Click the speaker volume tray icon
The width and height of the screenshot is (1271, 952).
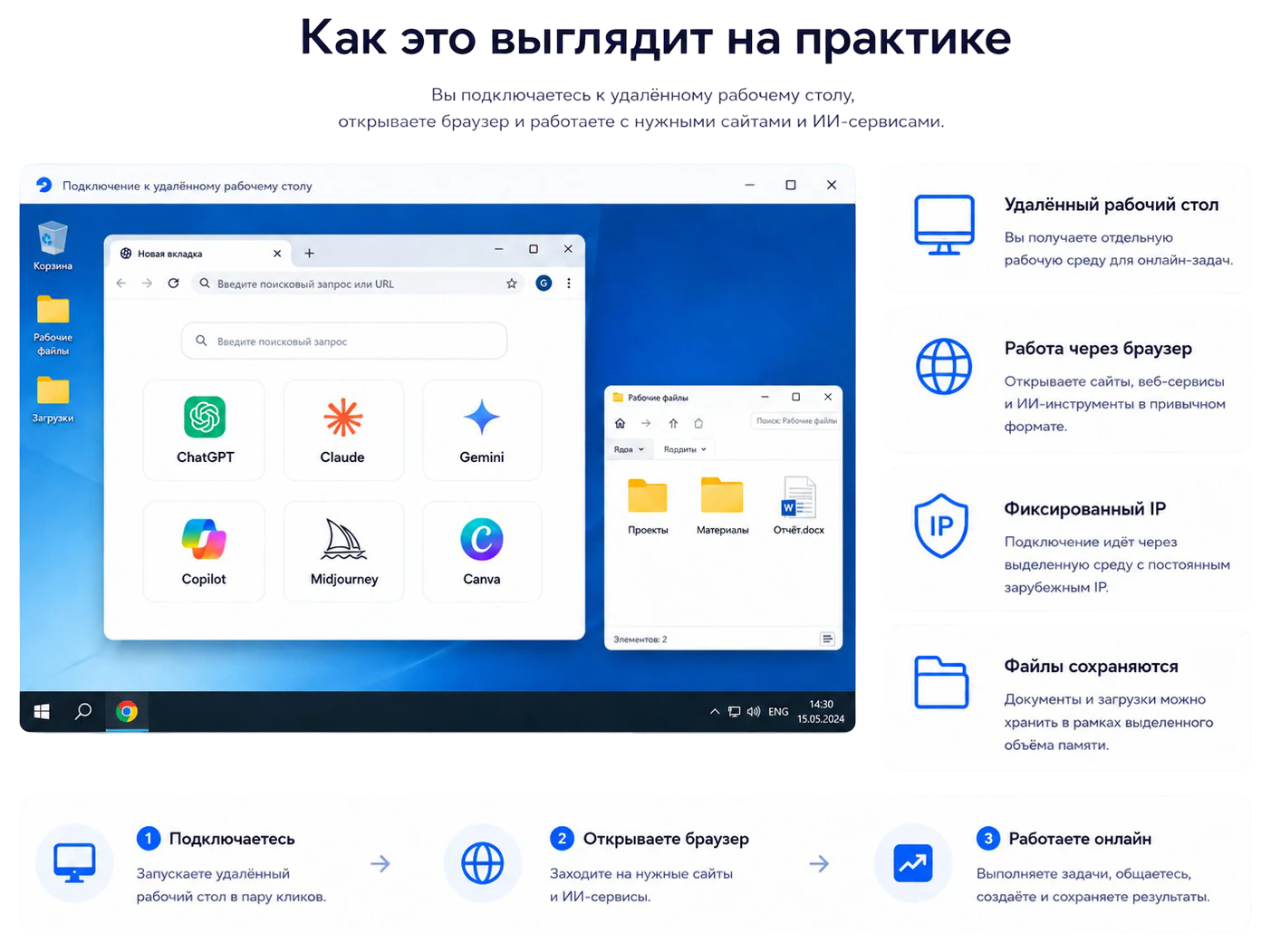(754, 712)
